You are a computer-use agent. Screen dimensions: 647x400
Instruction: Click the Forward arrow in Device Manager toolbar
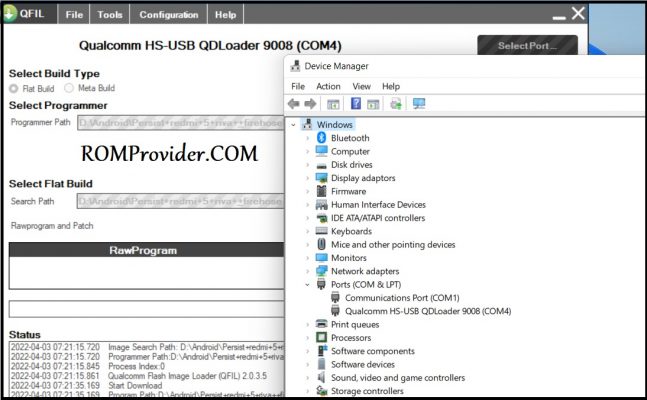point(310,104)
